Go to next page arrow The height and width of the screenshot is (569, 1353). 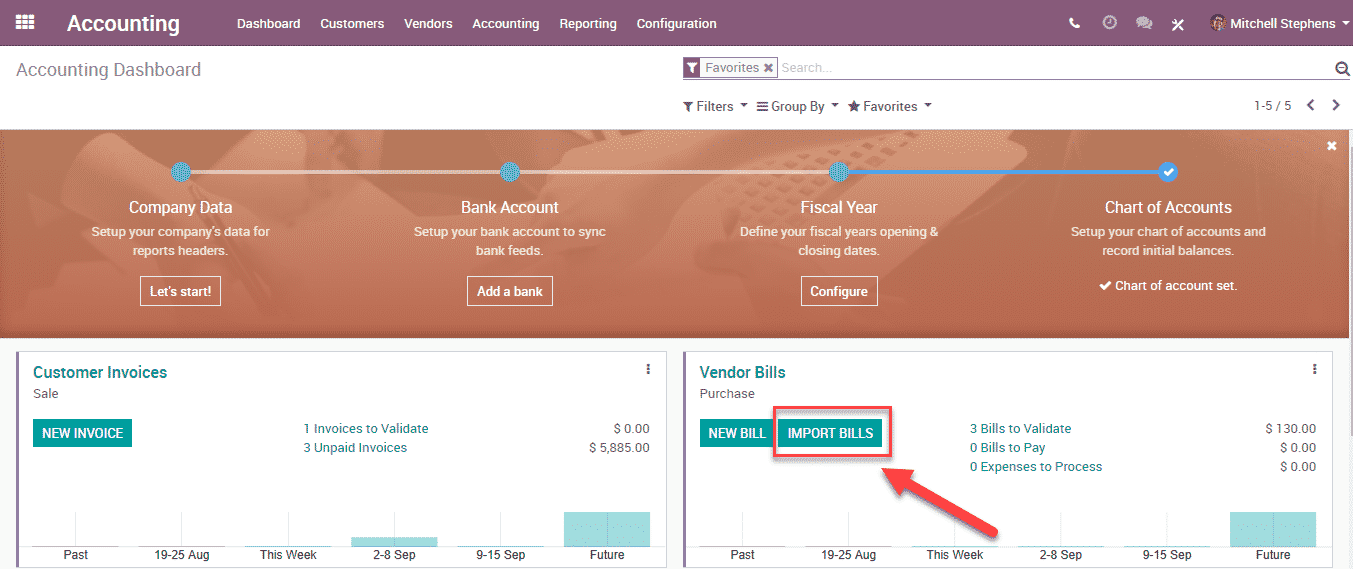(1335, 105)
